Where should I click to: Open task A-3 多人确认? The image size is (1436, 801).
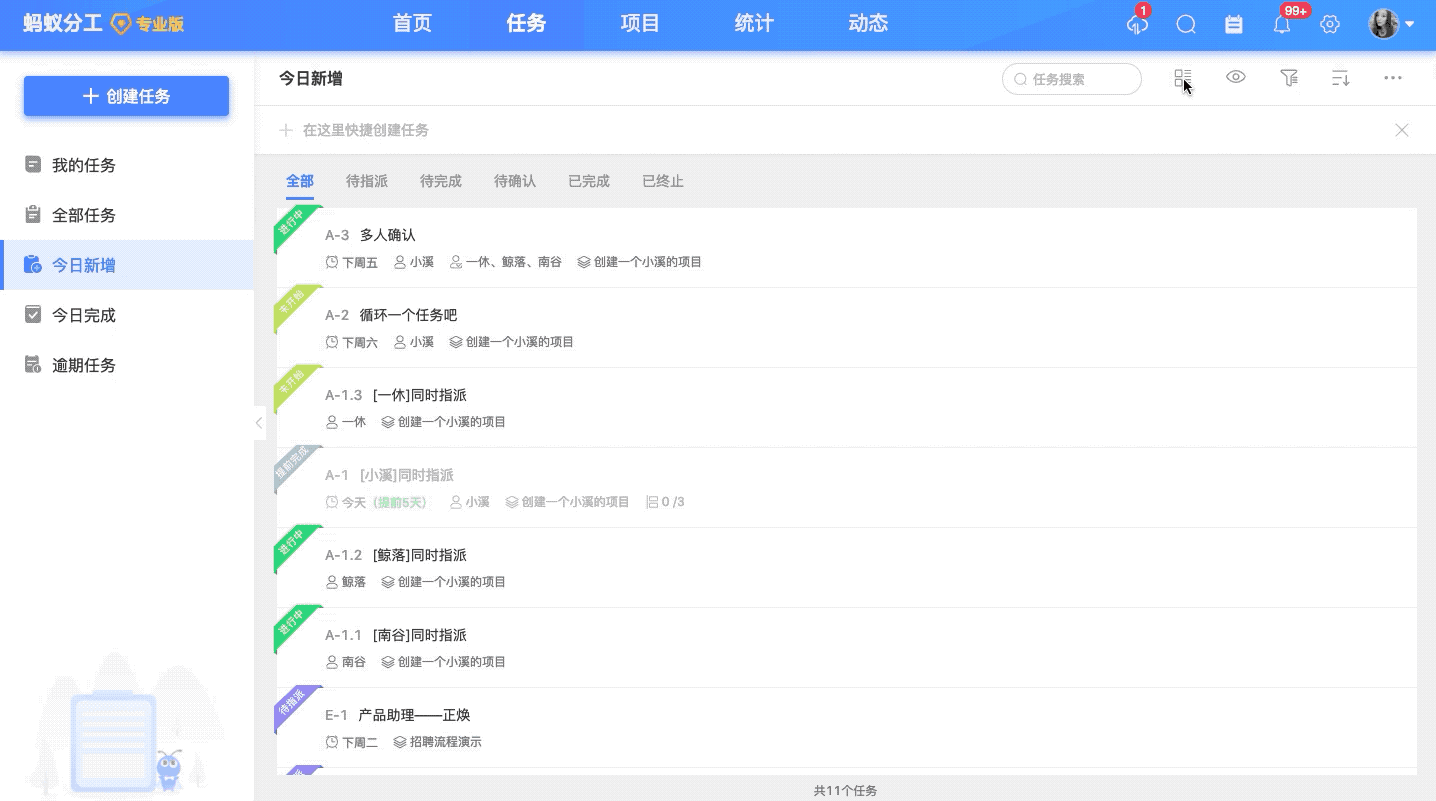click(x=846, y=248)
